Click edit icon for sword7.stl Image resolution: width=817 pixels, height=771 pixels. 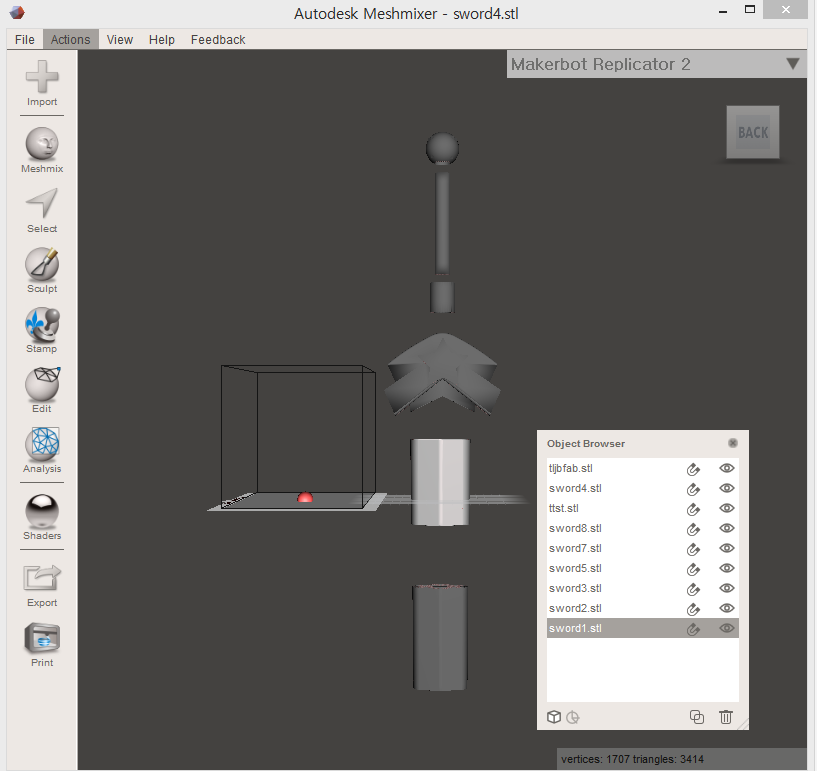coord(693,549)
